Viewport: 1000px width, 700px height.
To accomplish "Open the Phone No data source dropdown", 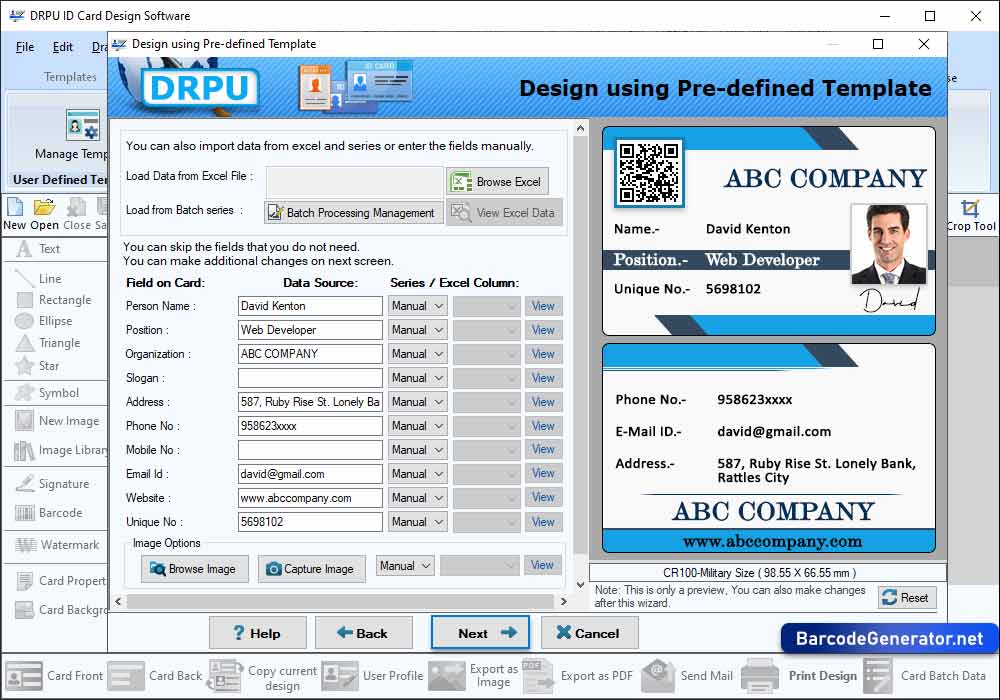I will tap(418, 426).
